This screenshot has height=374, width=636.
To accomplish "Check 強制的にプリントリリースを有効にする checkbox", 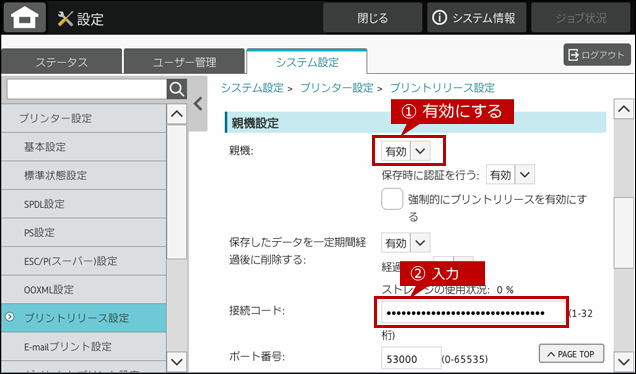I will (392, 199).
